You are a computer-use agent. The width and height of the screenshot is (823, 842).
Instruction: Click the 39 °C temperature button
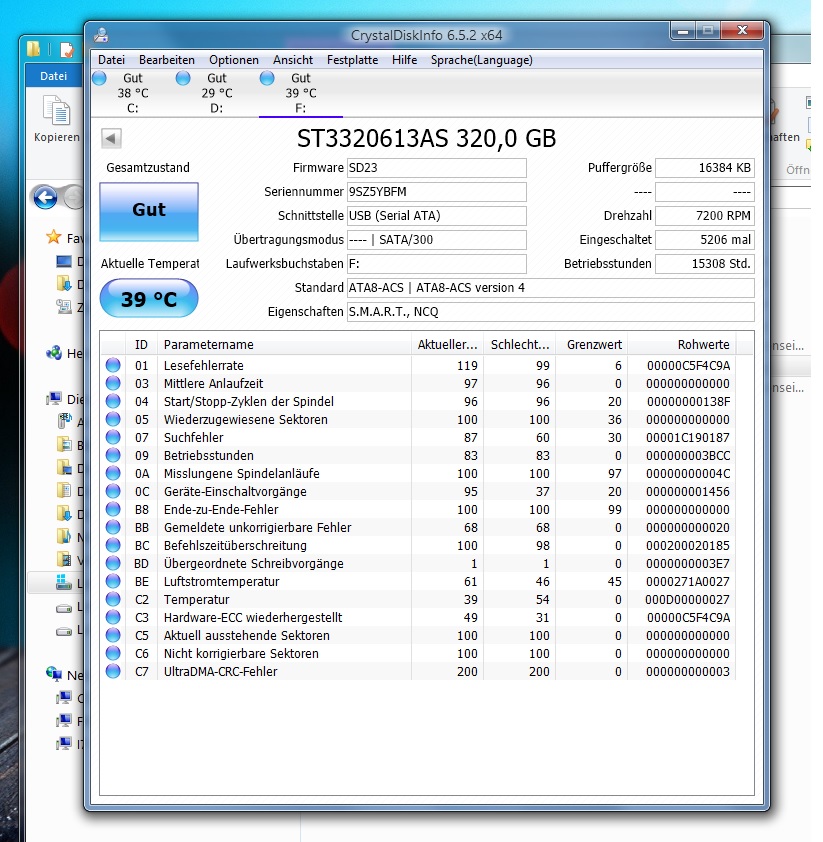tap(149, 299)
